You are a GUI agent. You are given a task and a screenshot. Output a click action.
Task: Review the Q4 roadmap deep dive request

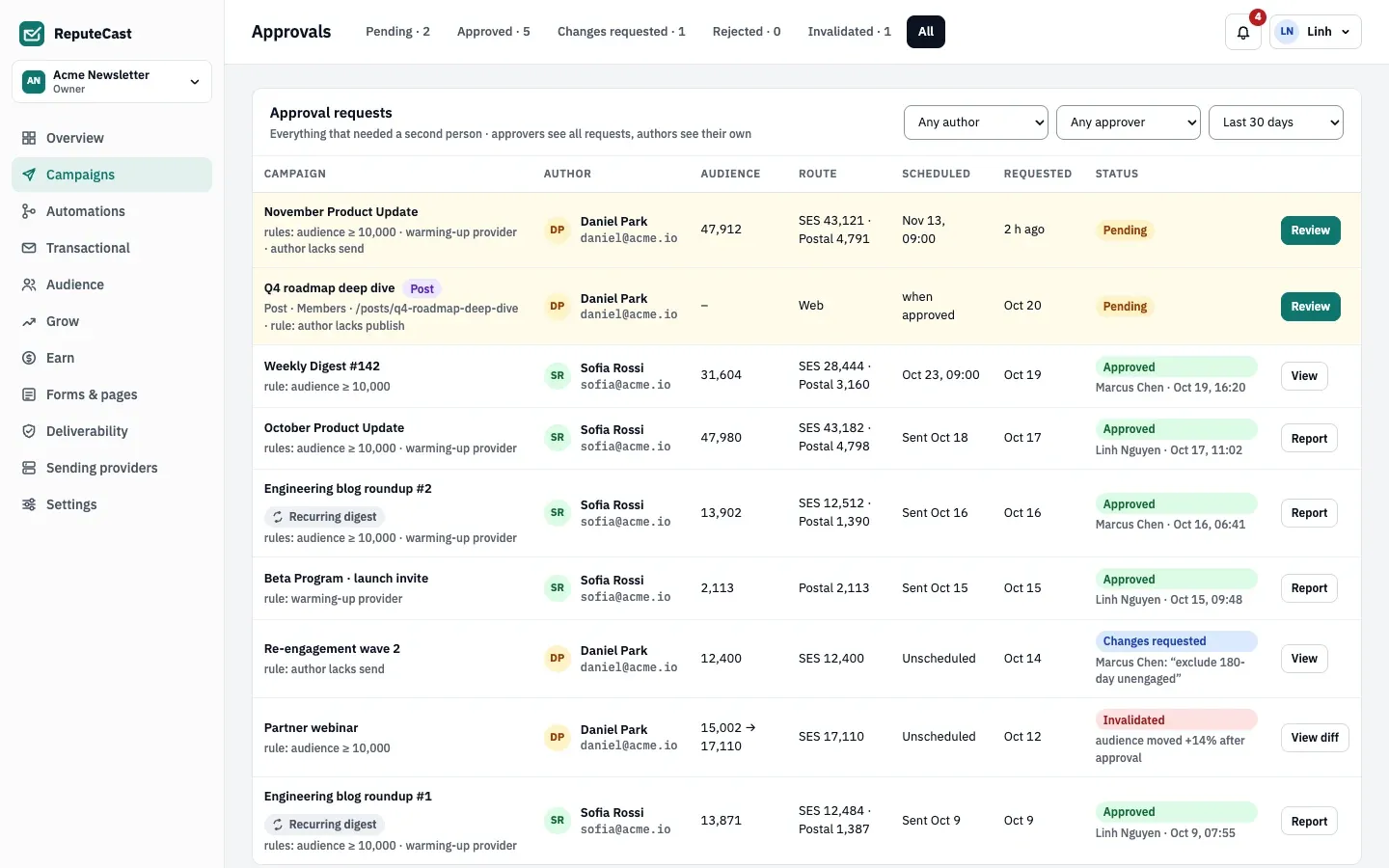coord(1311,307)
